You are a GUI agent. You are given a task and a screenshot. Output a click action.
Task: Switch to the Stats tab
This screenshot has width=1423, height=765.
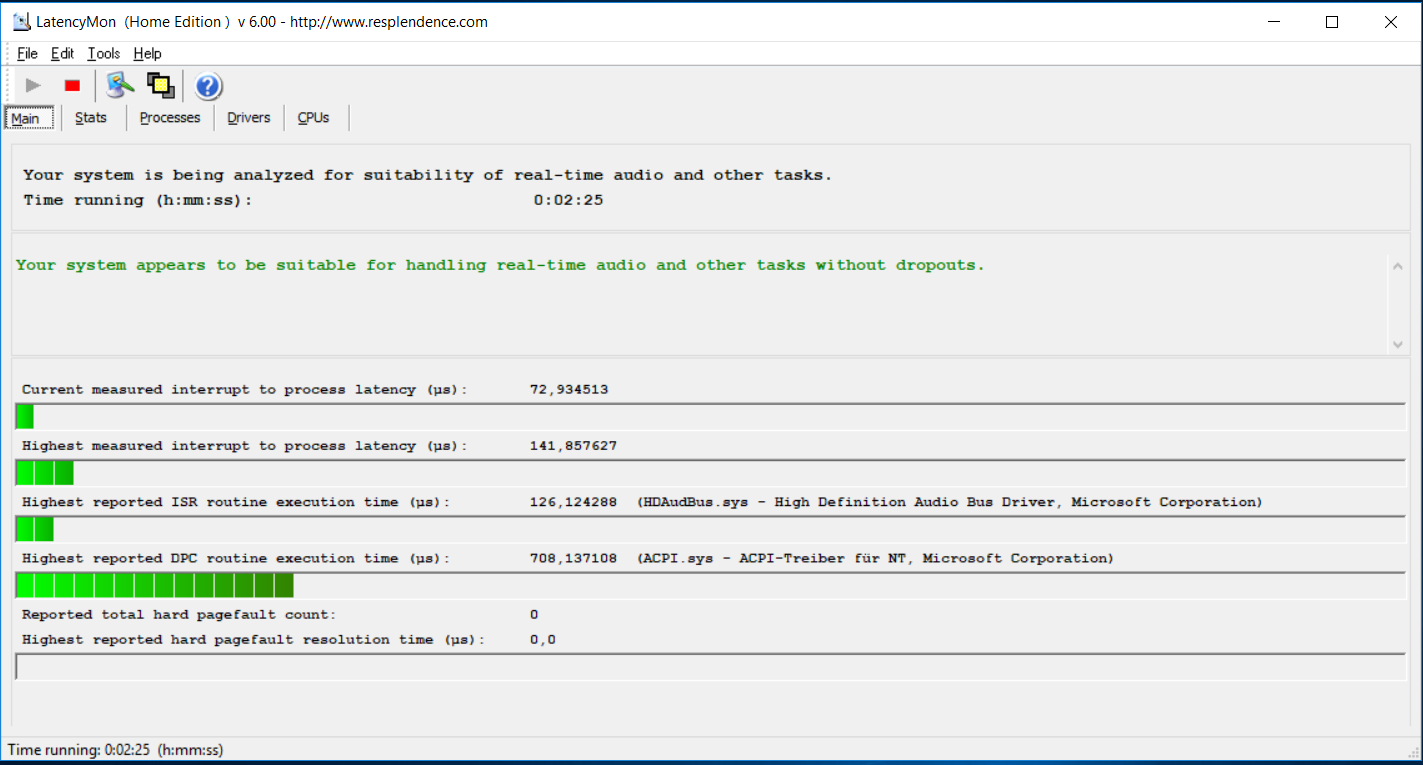pyautogui.click(x=91, y=118)
